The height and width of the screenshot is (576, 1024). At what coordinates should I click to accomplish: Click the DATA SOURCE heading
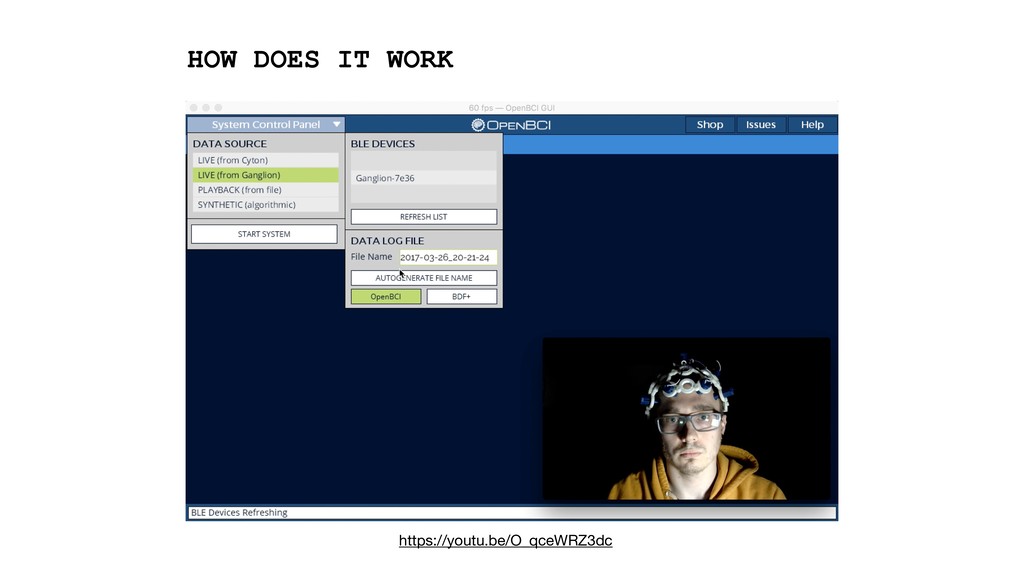[x=230, y=144]
